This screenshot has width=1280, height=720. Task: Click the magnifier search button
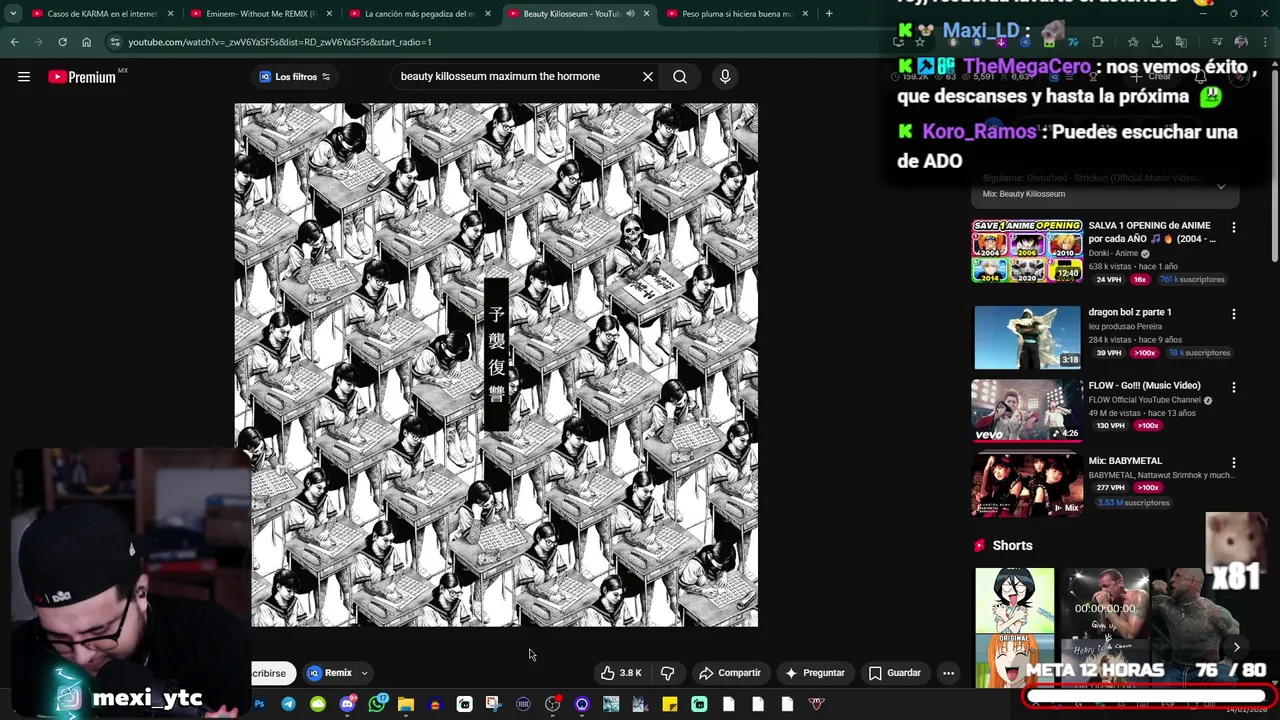(680, 76)
